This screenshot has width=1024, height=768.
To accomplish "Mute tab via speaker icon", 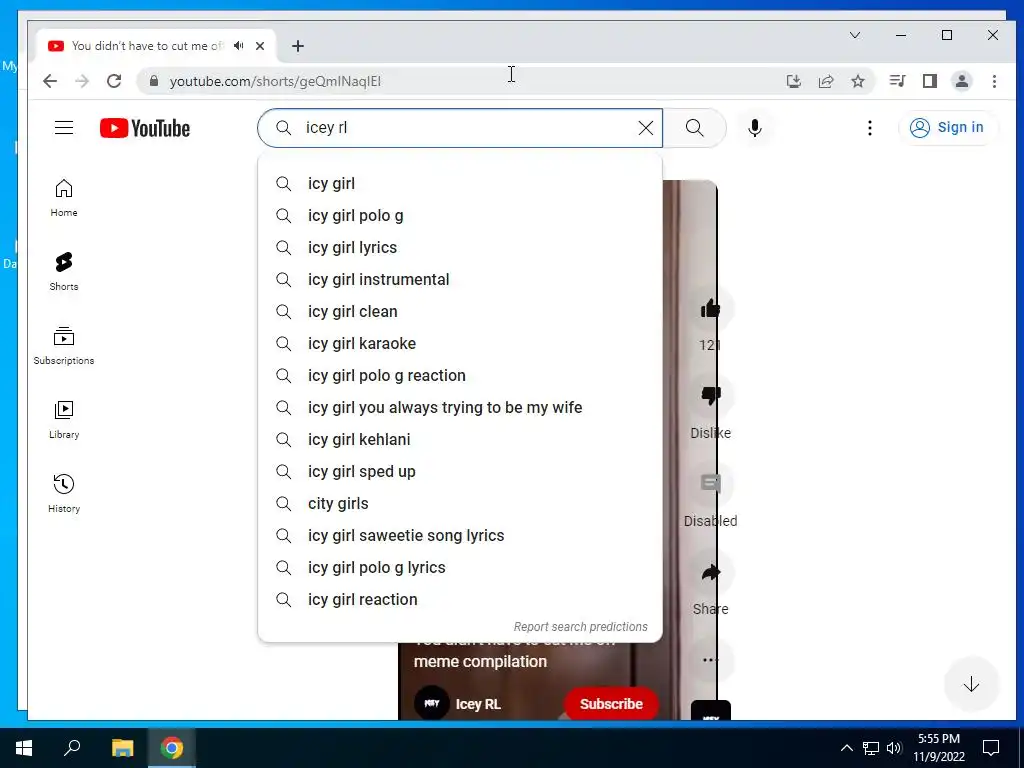I will 239,46.
